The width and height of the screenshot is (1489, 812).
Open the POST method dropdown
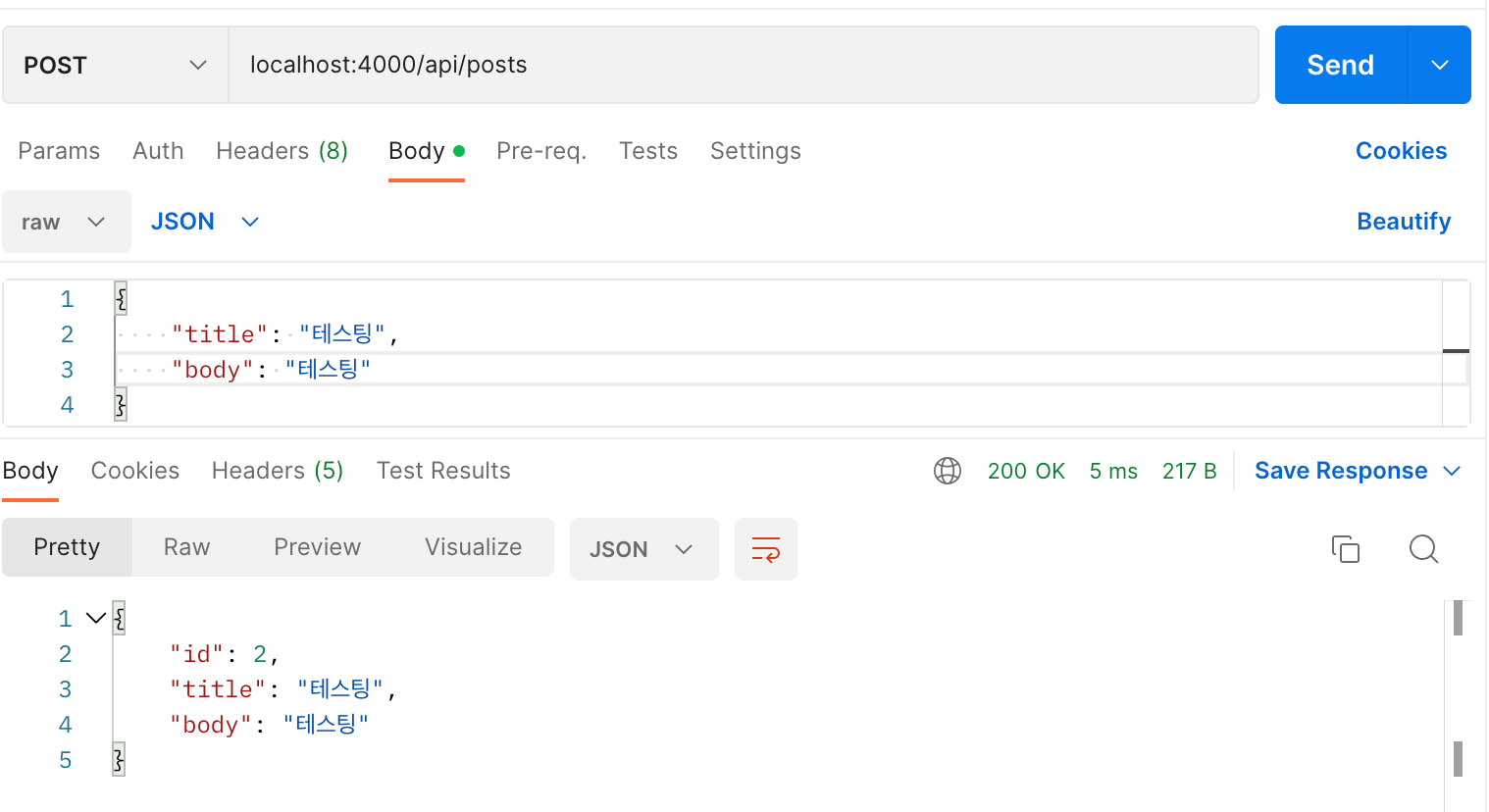point(116,65)
